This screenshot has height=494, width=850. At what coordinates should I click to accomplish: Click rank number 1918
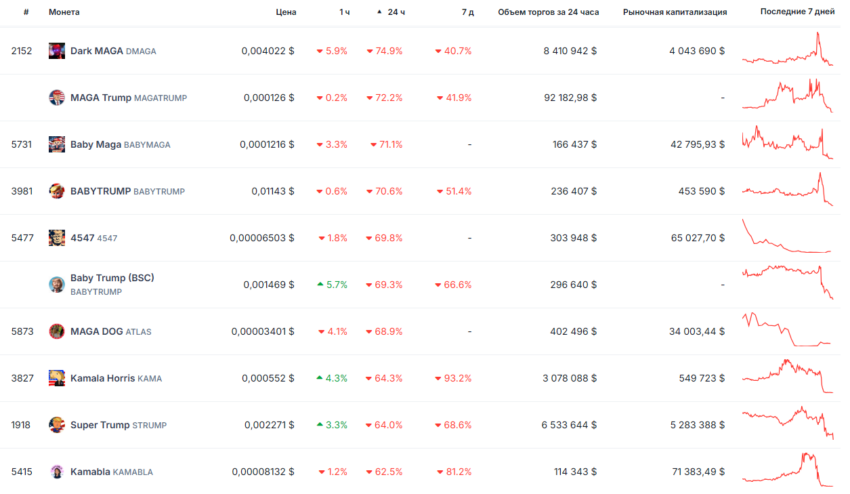pos(21,425)
